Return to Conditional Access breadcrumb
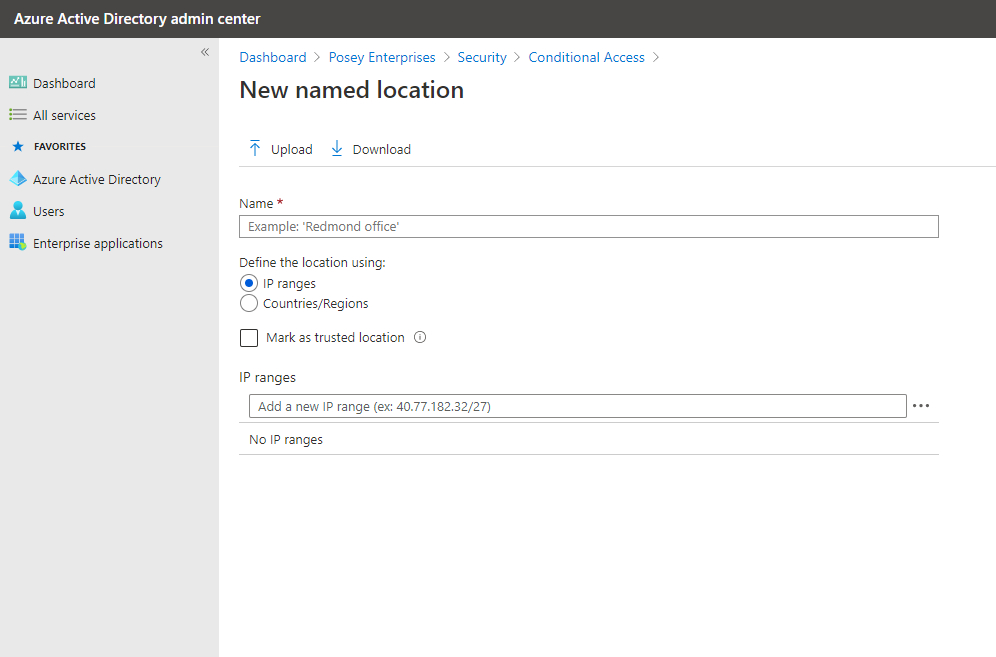Image resolution: width=996 pixels, height=657 pixels. [586, 57]
